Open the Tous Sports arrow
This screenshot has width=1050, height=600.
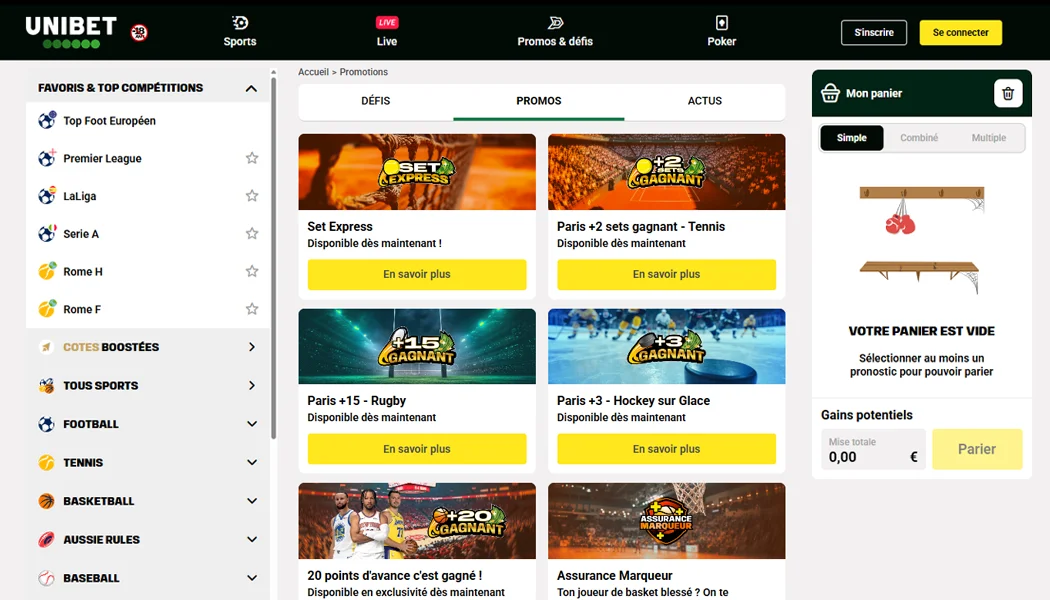pos(252,386)
